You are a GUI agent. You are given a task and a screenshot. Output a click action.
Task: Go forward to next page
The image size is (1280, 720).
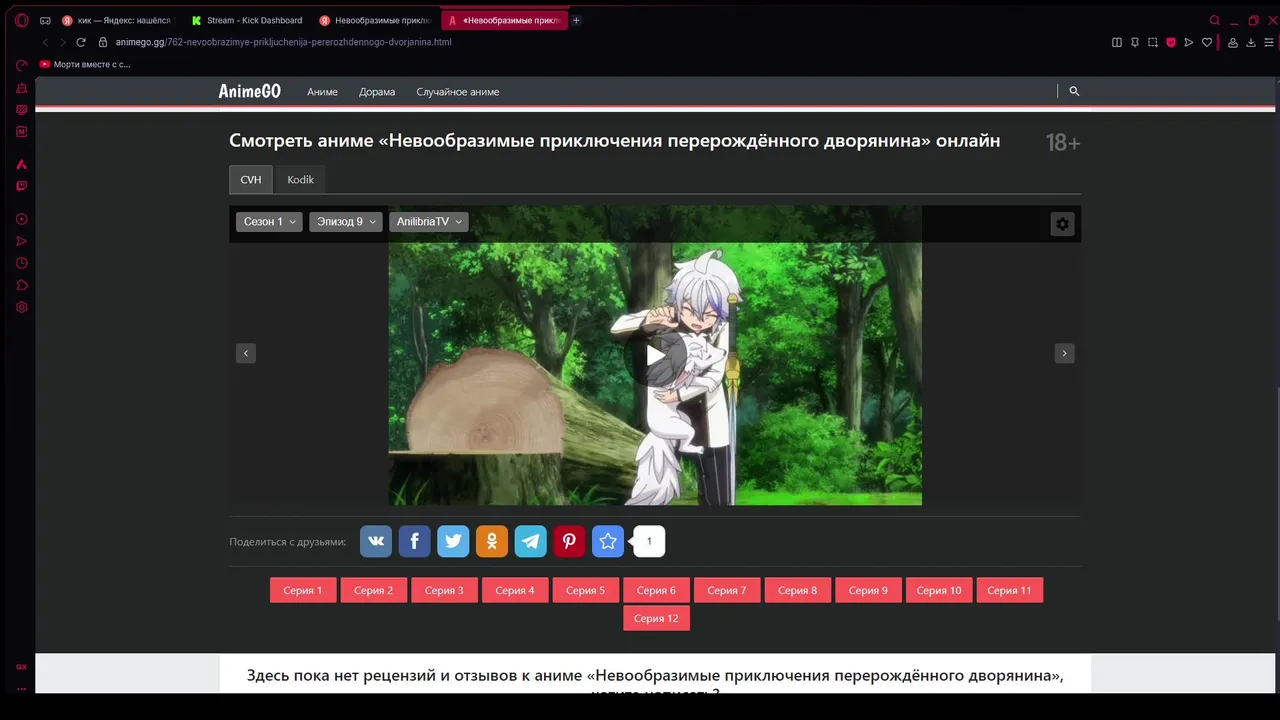(62, 42)
